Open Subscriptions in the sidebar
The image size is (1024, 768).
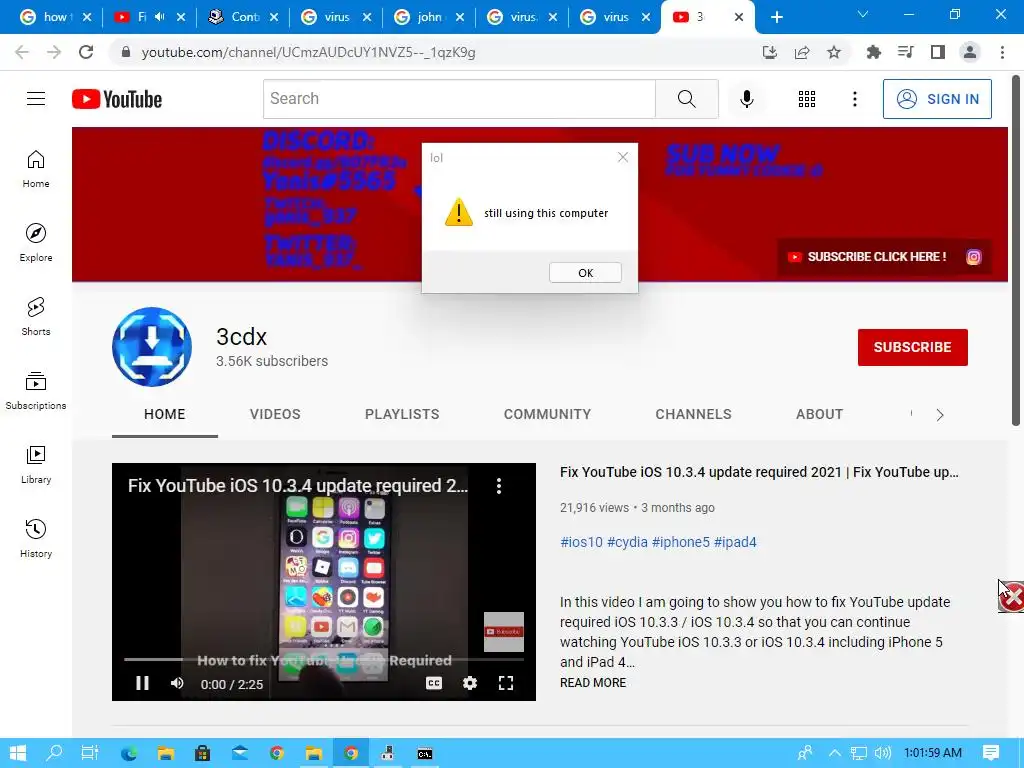36,391
